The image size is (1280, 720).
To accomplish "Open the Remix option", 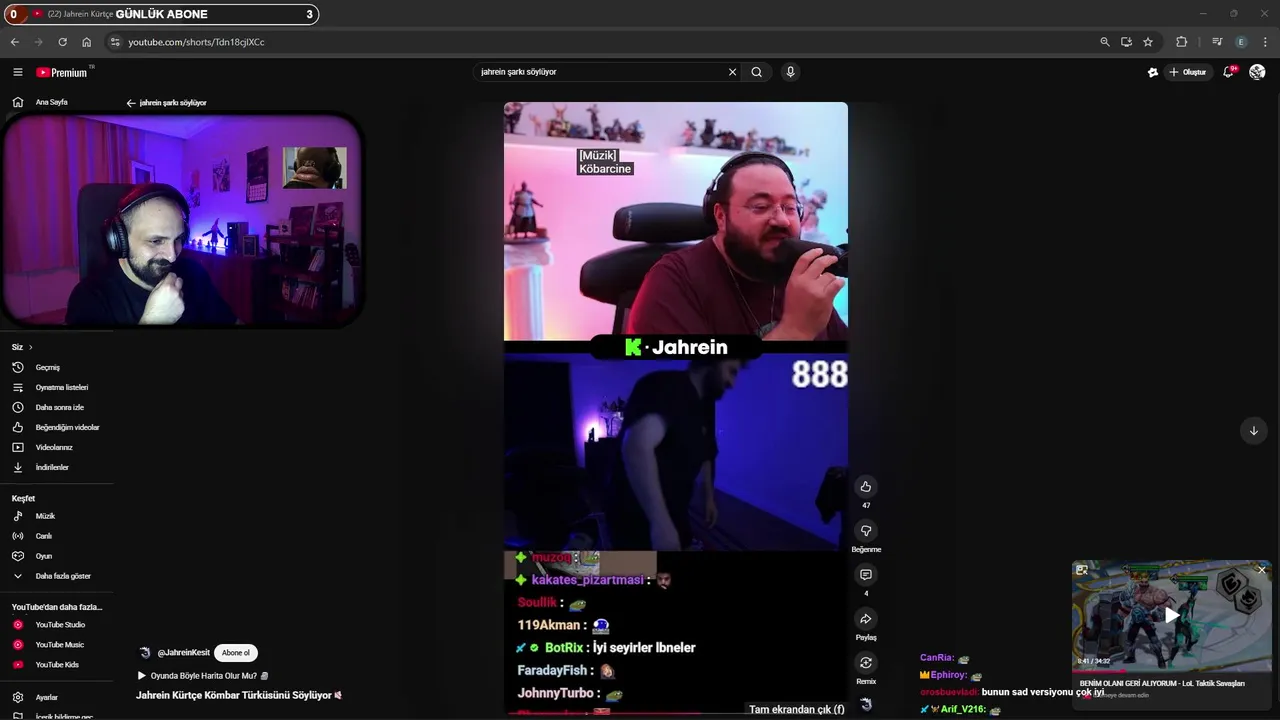I will [866, 663].
